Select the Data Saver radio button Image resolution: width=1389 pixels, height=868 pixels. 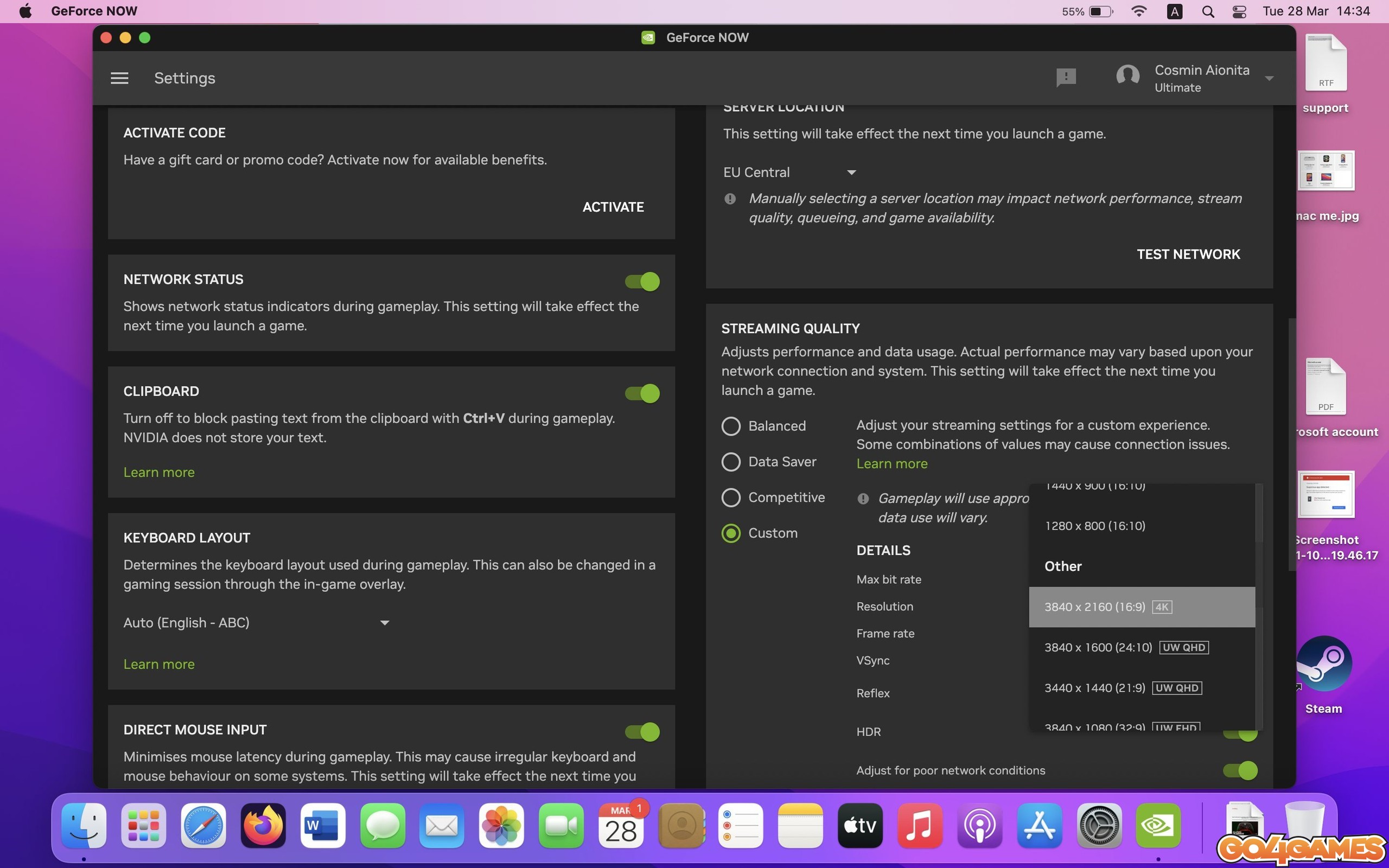click(x=731, y=462)
